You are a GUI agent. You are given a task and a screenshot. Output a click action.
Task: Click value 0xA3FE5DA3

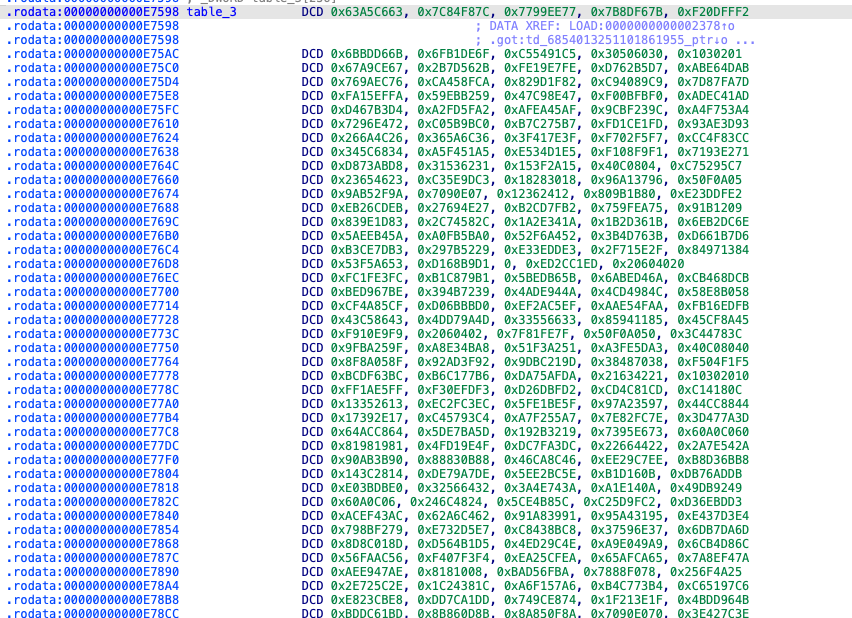pos(627,348)
